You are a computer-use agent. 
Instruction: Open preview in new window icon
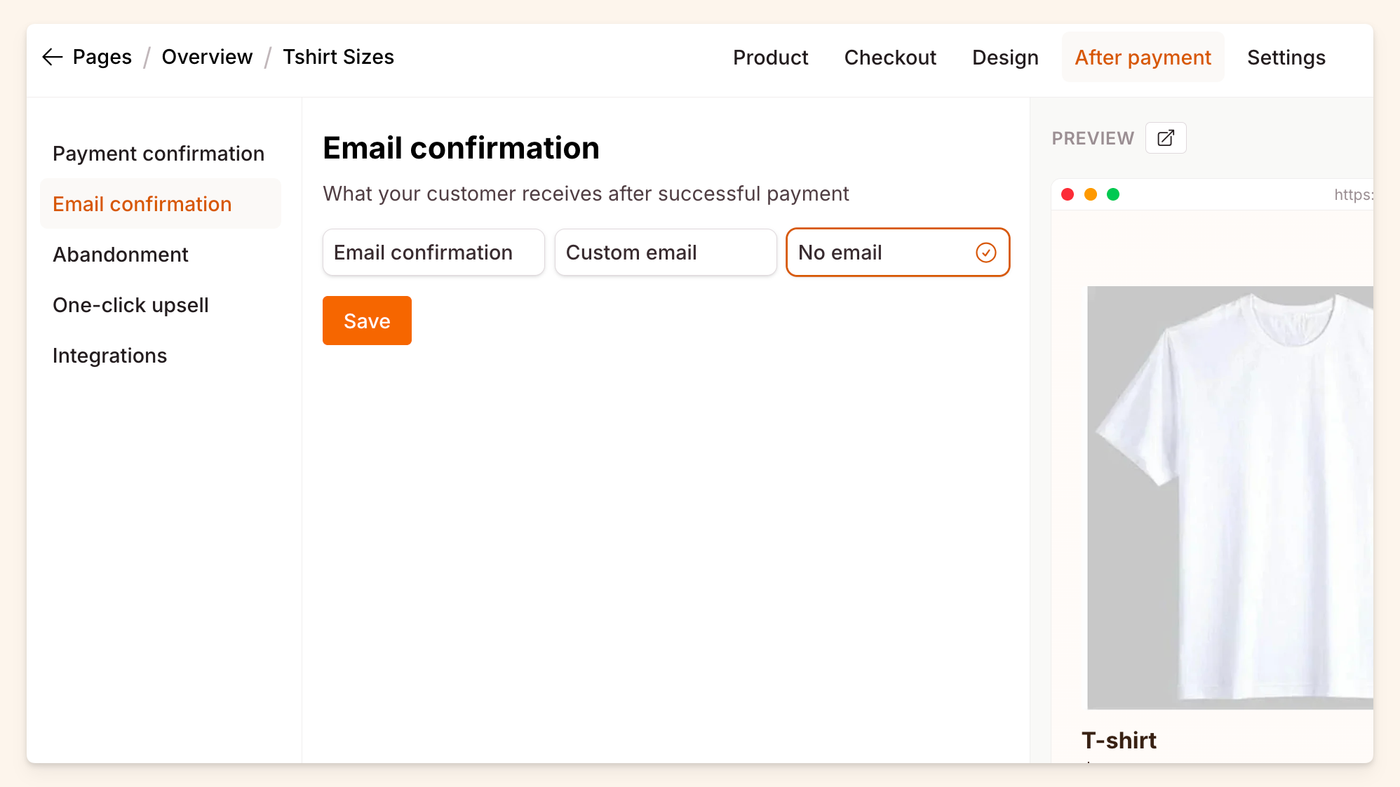[x=1165, y=138]
